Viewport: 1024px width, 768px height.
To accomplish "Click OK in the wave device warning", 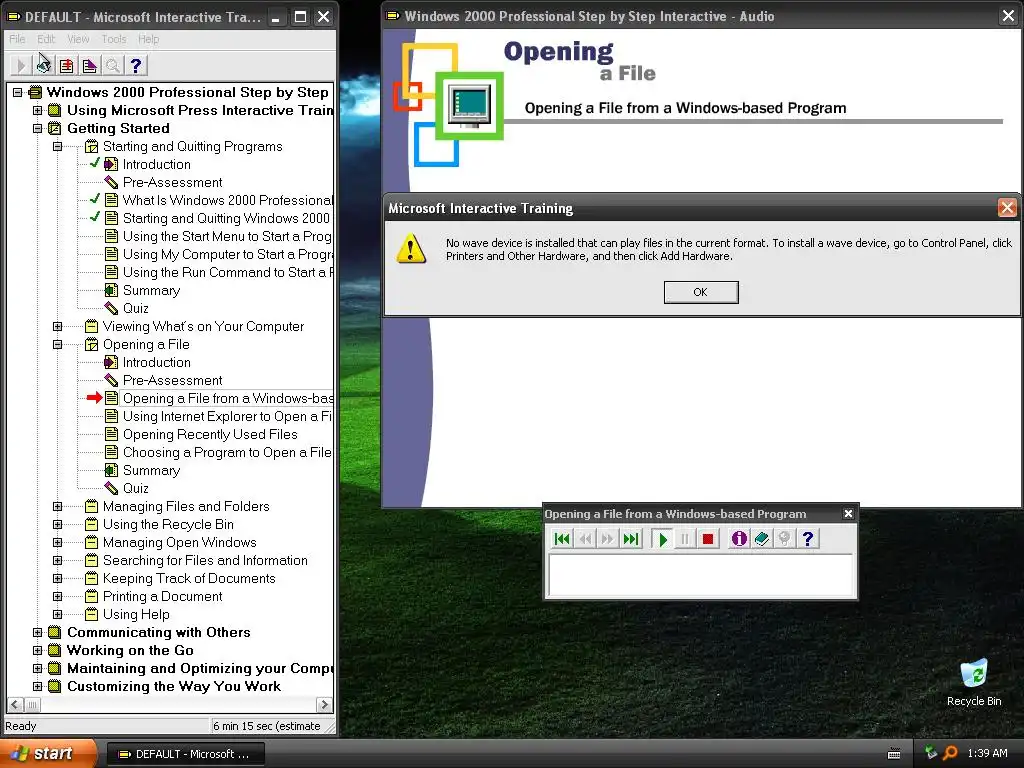I will click(701, 292).
